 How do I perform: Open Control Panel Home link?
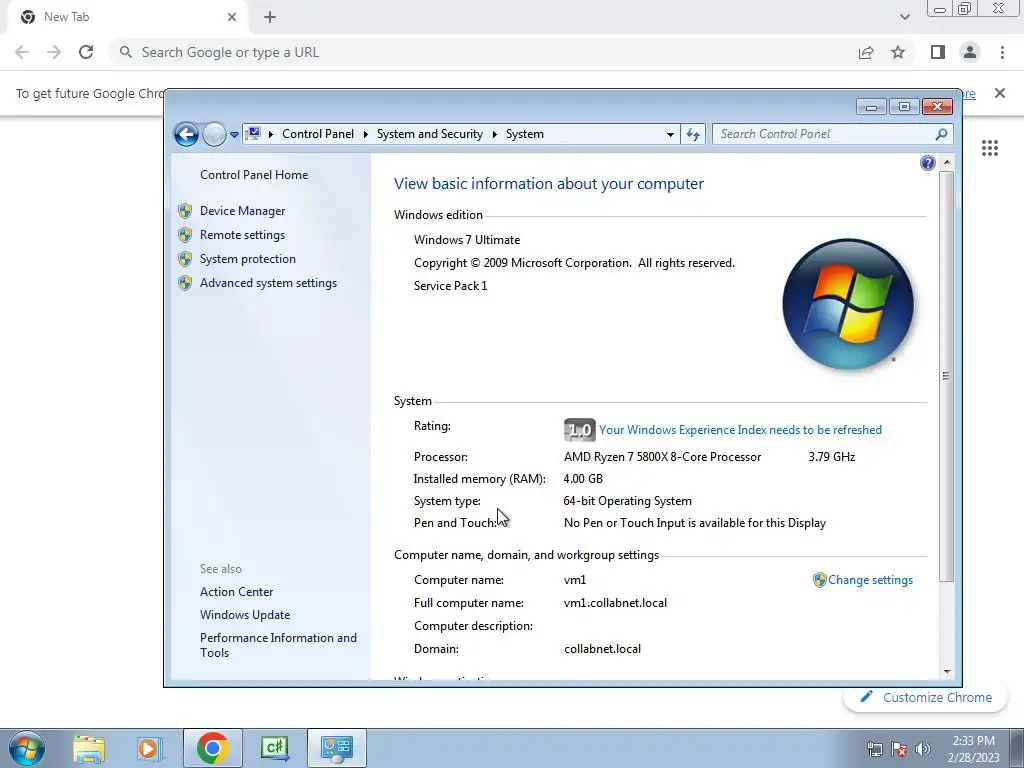(254, 175)
